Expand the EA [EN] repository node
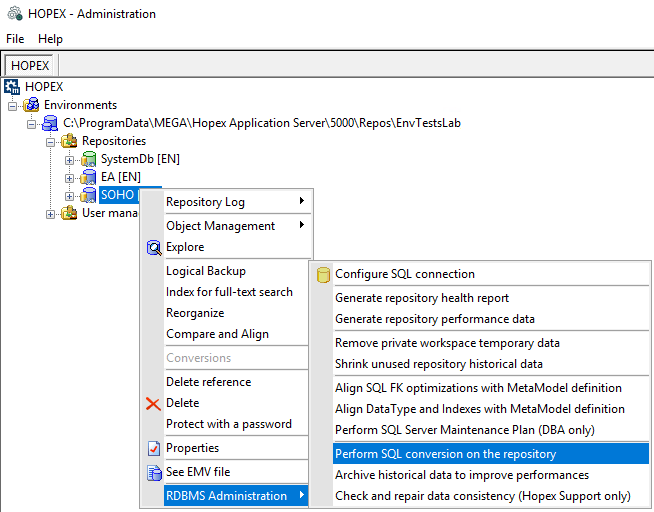The image size is (654, 512). pyautogui.click(x=69, y=177)
